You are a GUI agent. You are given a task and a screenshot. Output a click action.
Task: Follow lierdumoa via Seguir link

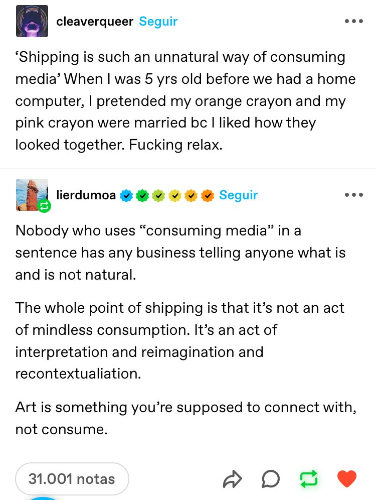click(238, 195)
